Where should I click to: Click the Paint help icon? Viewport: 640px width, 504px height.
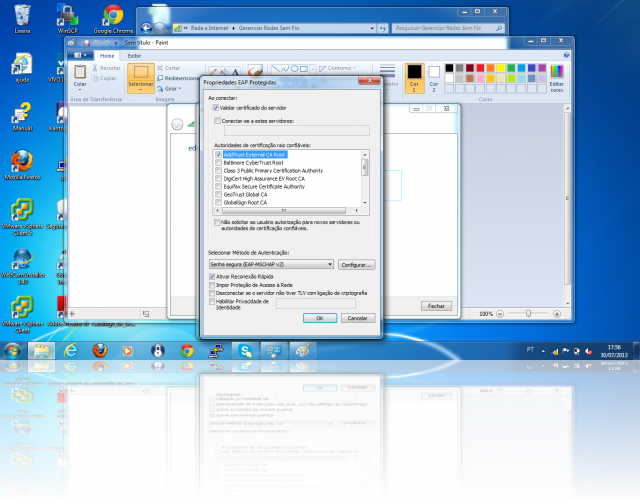(566, 55)
